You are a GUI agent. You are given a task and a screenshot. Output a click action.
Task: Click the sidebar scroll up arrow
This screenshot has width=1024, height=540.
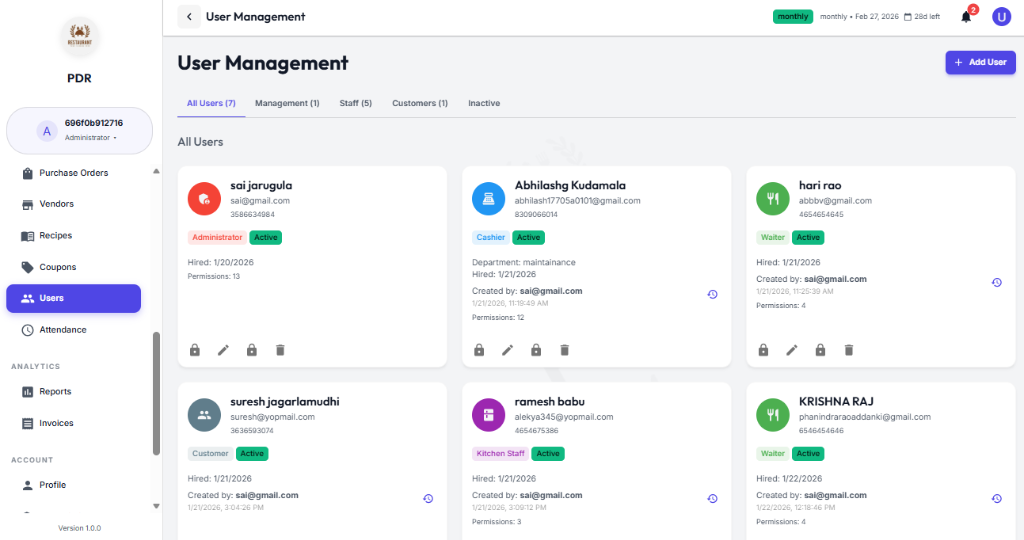(156, 172)
